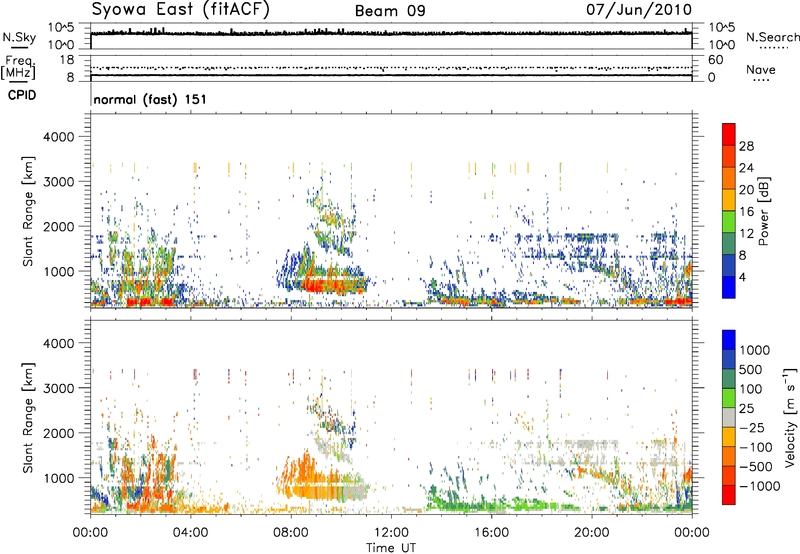This screenshot has height=554, width=800.
Task: Click the light green 12–16 dB Power segment
Action: 729,222
